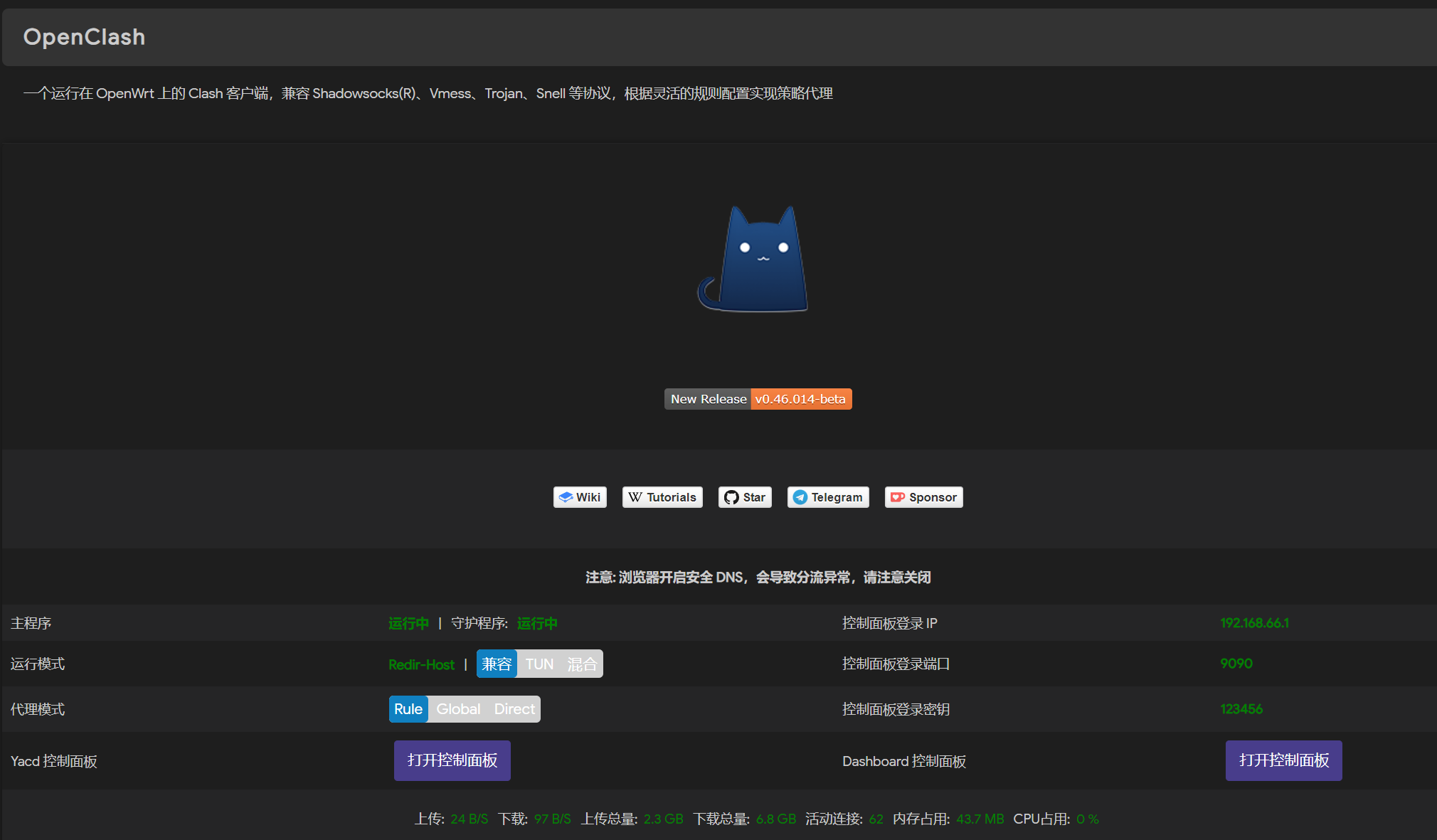Click the 控制面板登录 IP label
This screenshot has height=840, width=1437.
(x=889, y=623)
